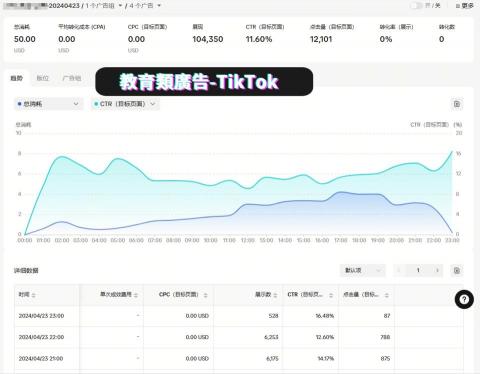This screenshot has width=480, height=374.
Task: Open the 总消耗 metric dropdown above chart
Action: [48, 104]
